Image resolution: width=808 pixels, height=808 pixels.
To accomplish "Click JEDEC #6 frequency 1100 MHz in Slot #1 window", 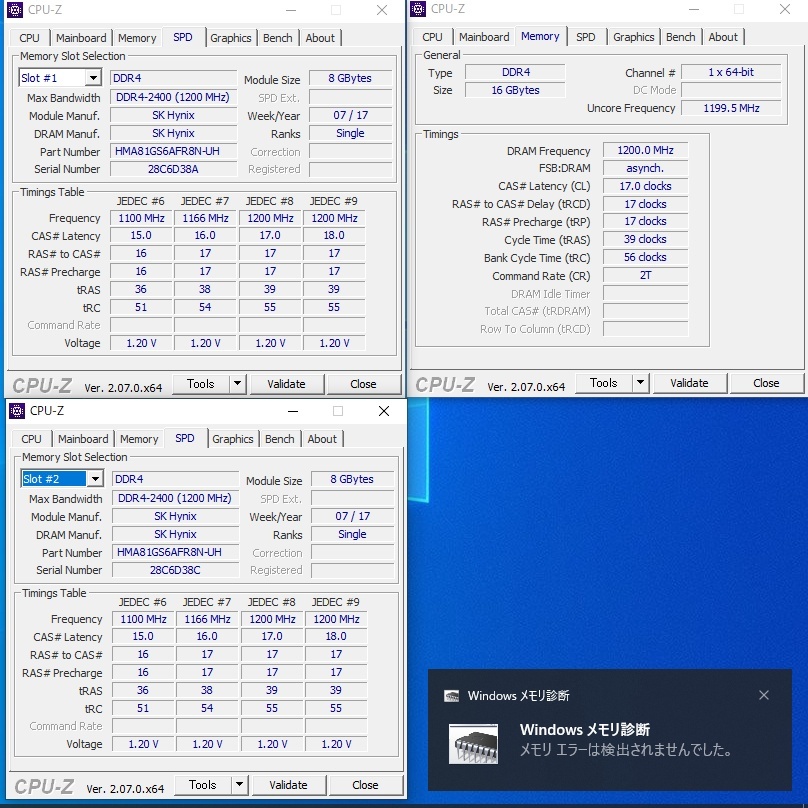I will coord(141,218).
